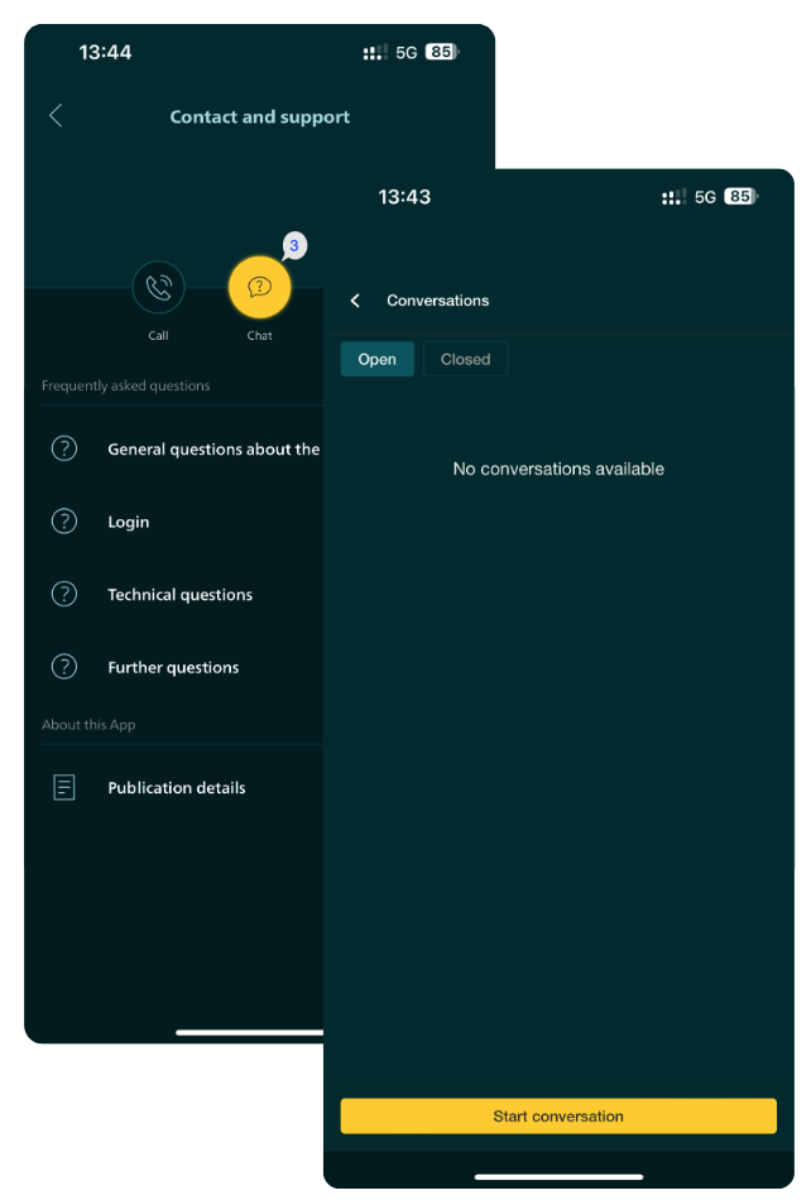Tap the 13:43 status bar clock
The image size is (805, 1200).
pyautogui.click(x=404, y=197)
